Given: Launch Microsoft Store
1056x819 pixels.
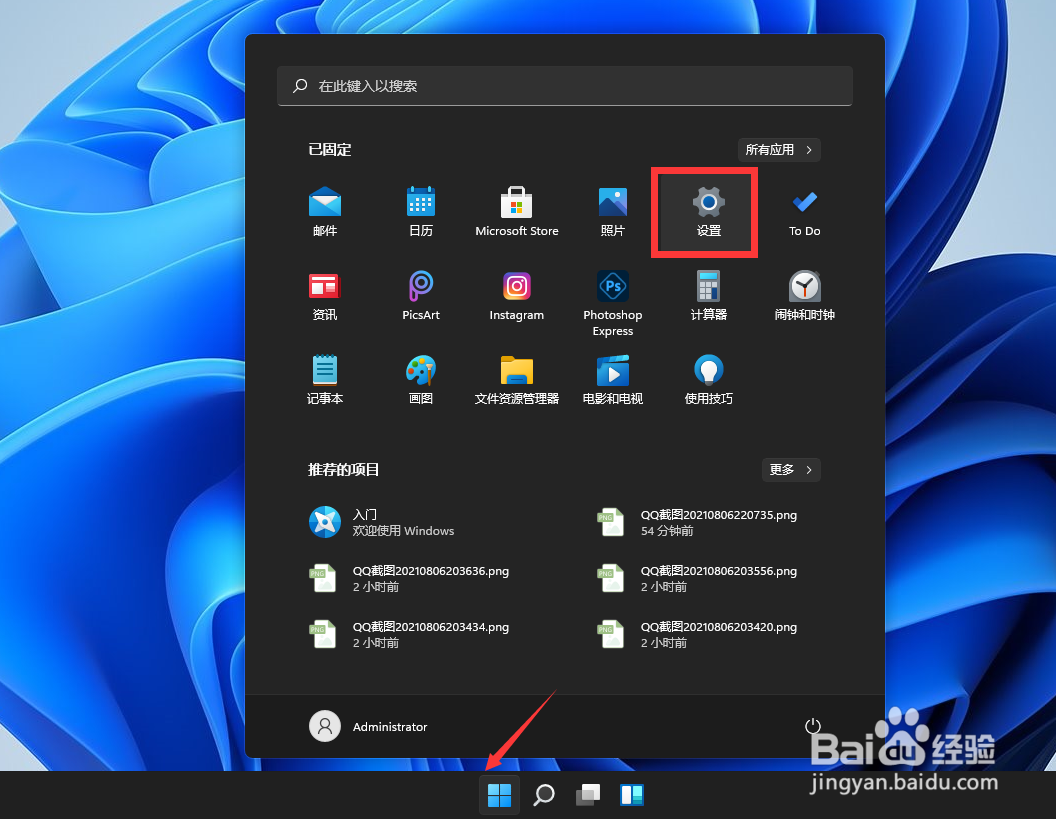Looking at the screenshot, I should 517,211.
